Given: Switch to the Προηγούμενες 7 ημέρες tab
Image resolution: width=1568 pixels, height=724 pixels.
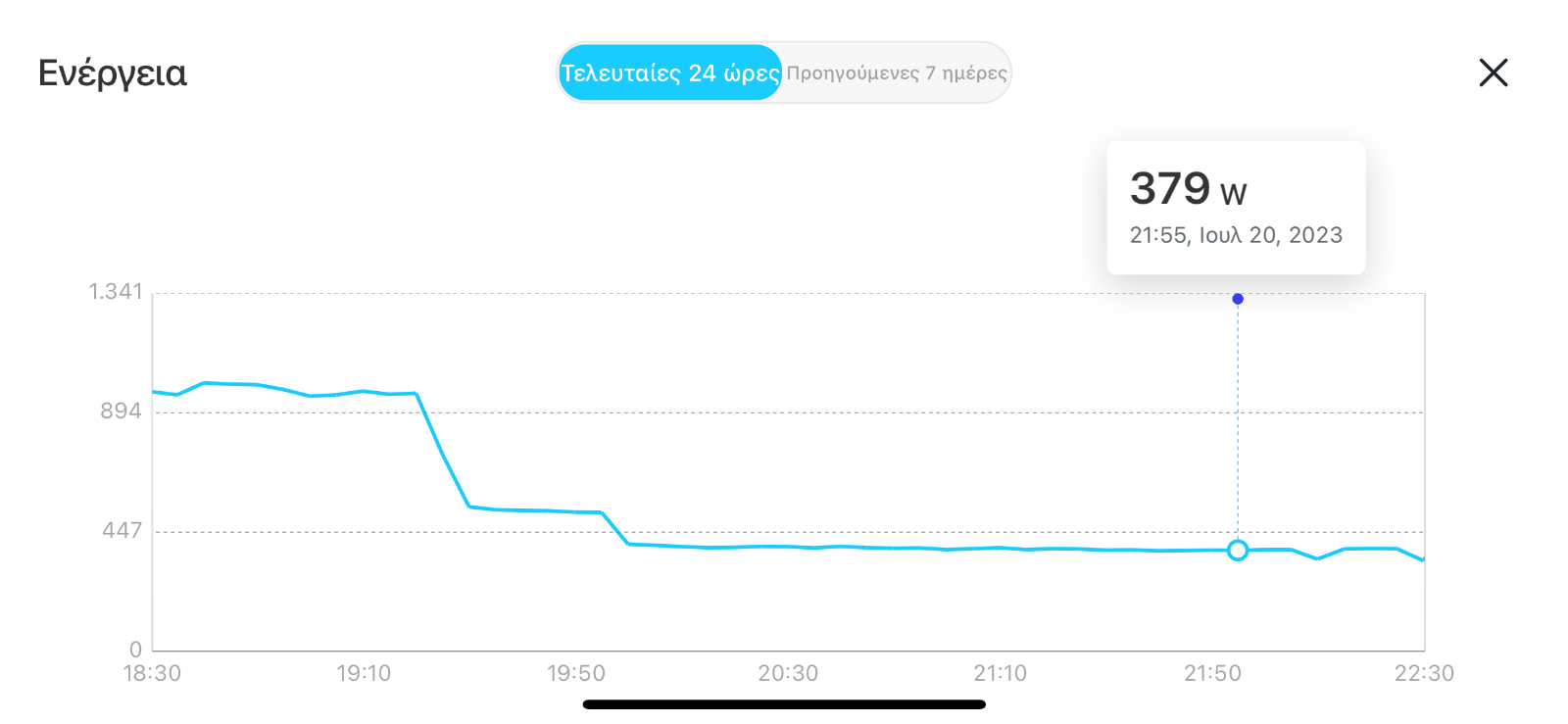Looking at the screenshot, I should pos(897,72).
